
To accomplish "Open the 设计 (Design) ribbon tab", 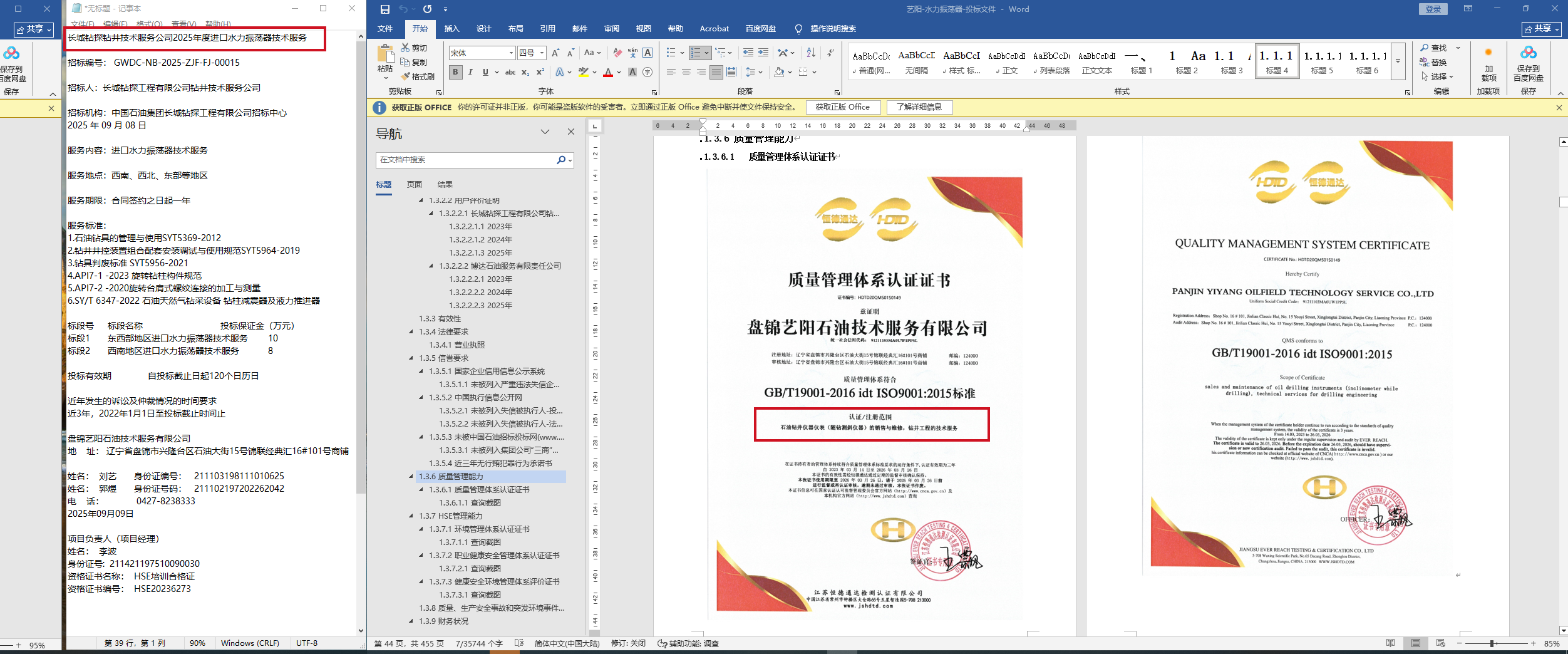I will pos(483,29).
